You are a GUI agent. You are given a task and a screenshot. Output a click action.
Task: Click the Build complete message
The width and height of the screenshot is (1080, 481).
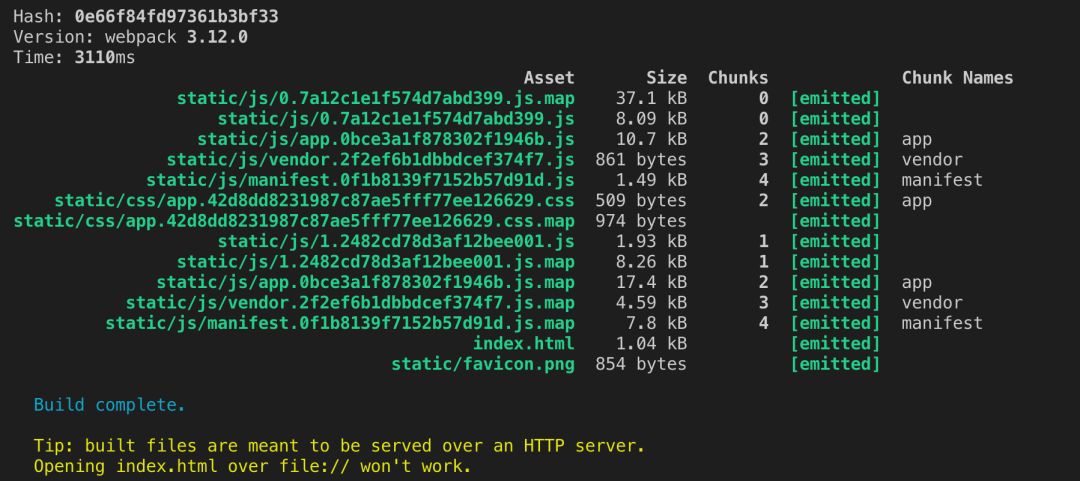coord(110,406)
